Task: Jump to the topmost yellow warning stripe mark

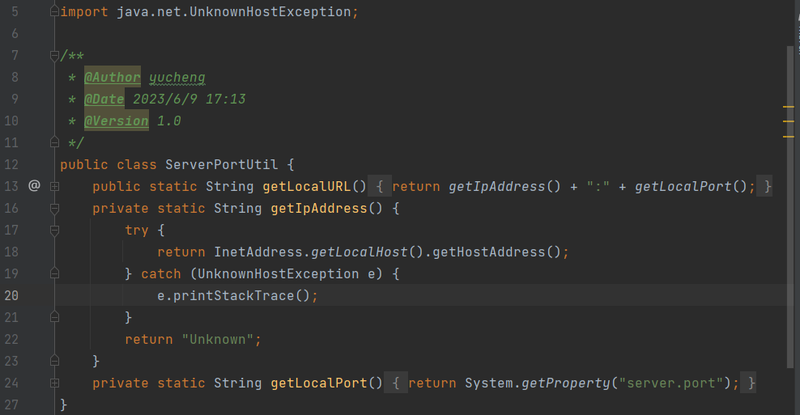Action: (x=788, y=107)
